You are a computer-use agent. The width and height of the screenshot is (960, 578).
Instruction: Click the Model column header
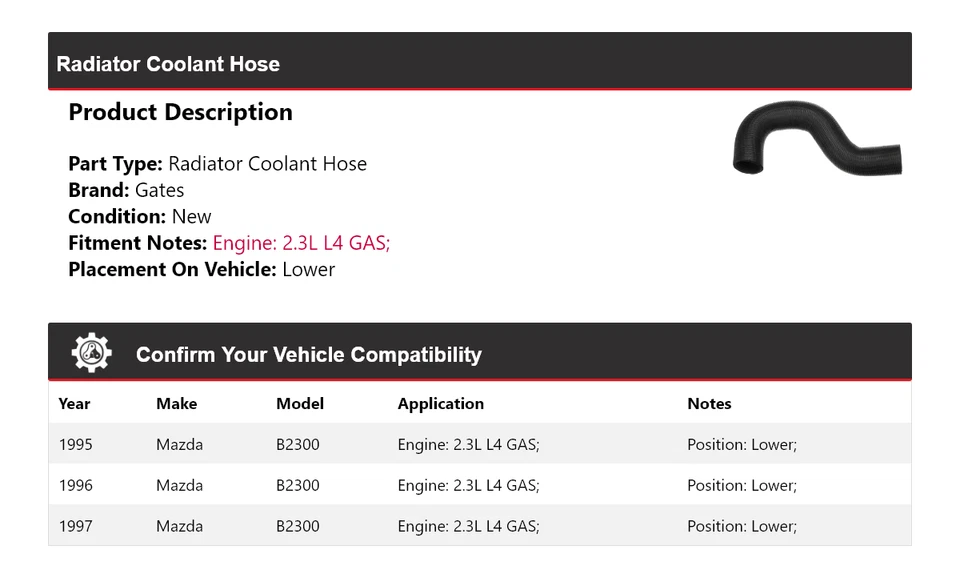coord(300,404)
